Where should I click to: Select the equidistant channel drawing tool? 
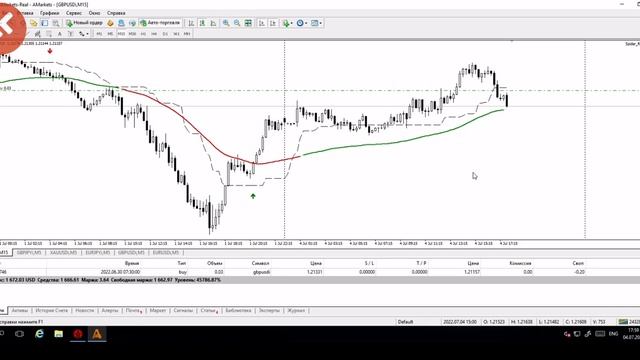coord(38,34)
